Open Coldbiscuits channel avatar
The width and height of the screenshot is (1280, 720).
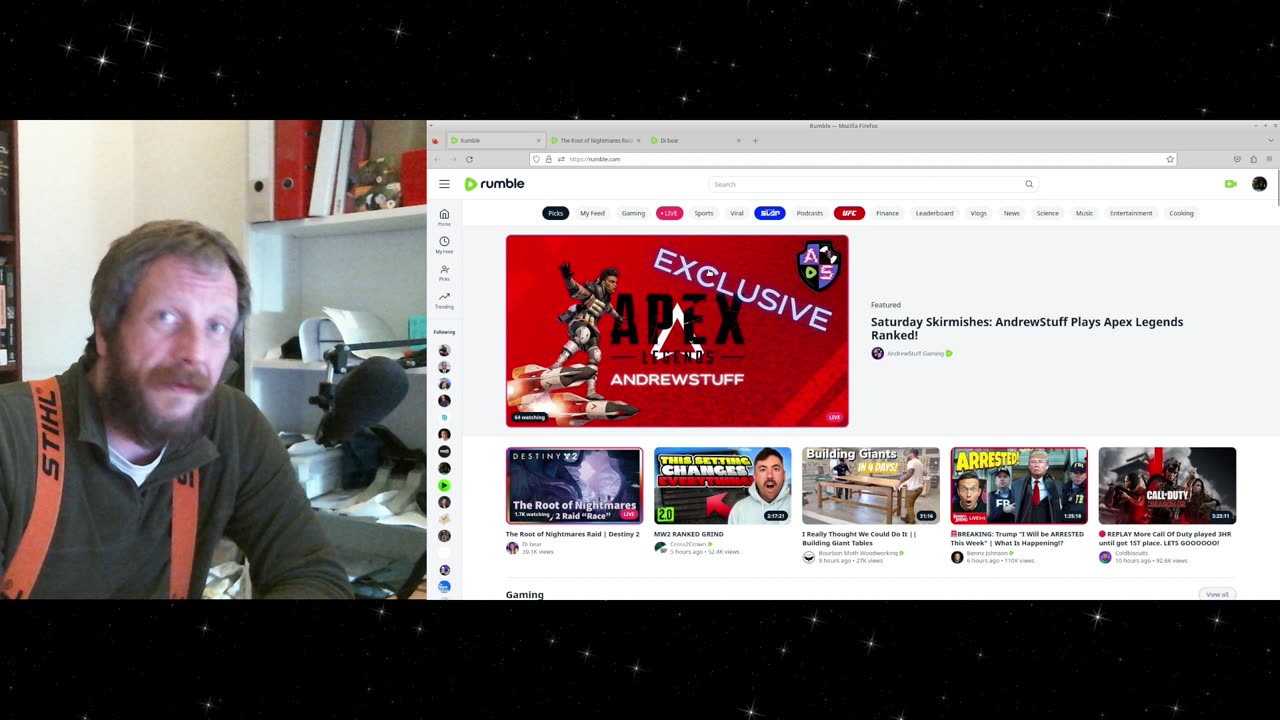click(x=1105, y=557)
